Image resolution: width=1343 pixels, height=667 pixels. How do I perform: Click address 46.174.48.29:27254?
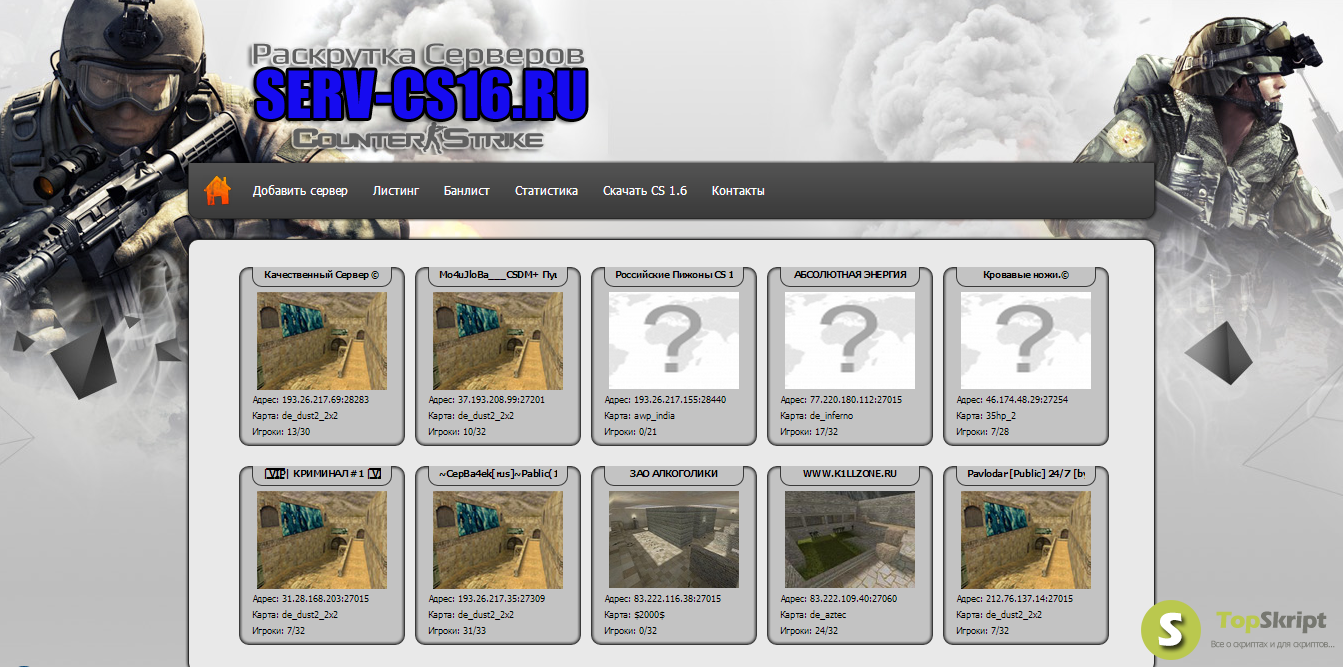(x=1027, y=399)
